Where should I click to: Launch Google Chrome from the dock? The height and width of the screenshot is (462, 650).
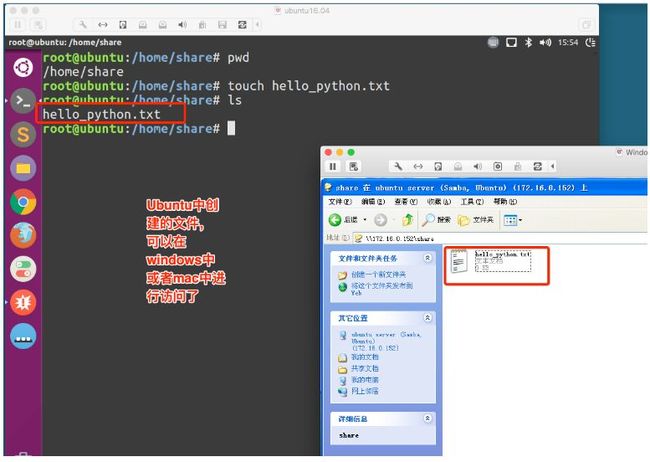tap(23, 202)
